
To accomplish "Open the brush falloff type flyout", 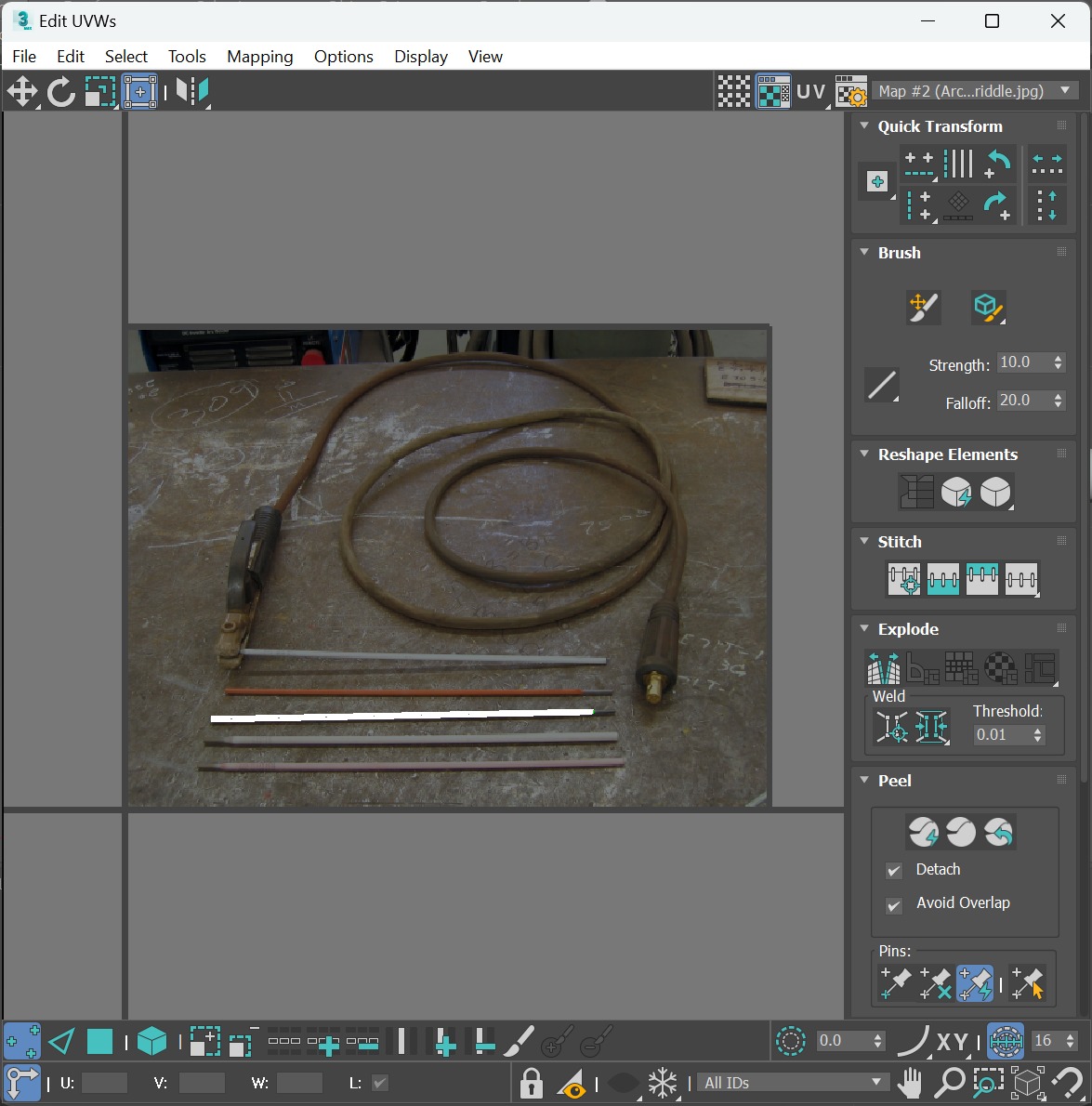I will tap(882, 385).
